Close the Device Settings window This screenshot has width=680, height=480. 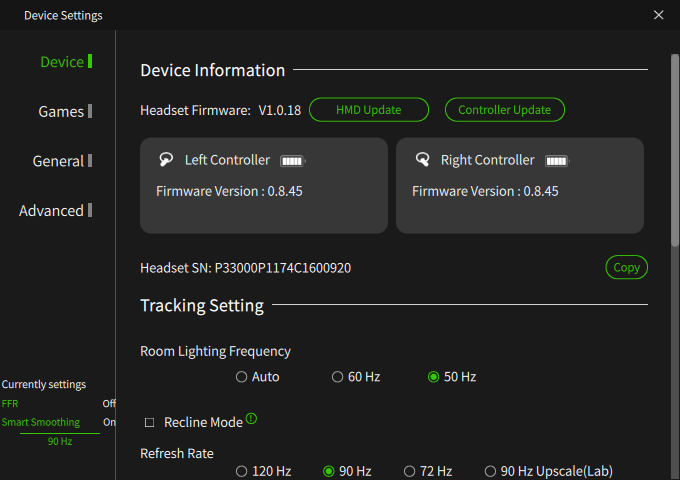coord(658,15)
